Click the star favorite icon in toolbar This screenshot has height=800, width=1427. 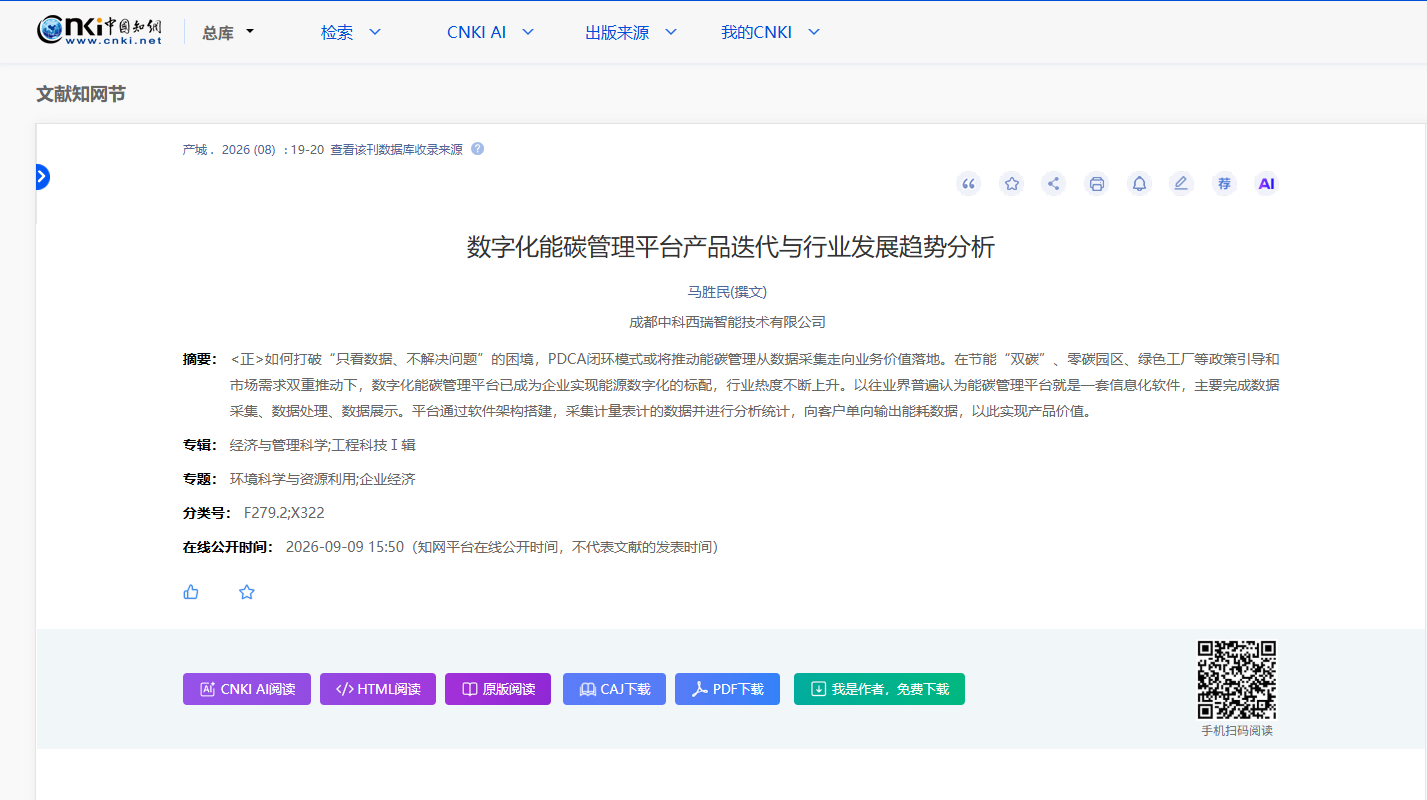[1012, 184]
